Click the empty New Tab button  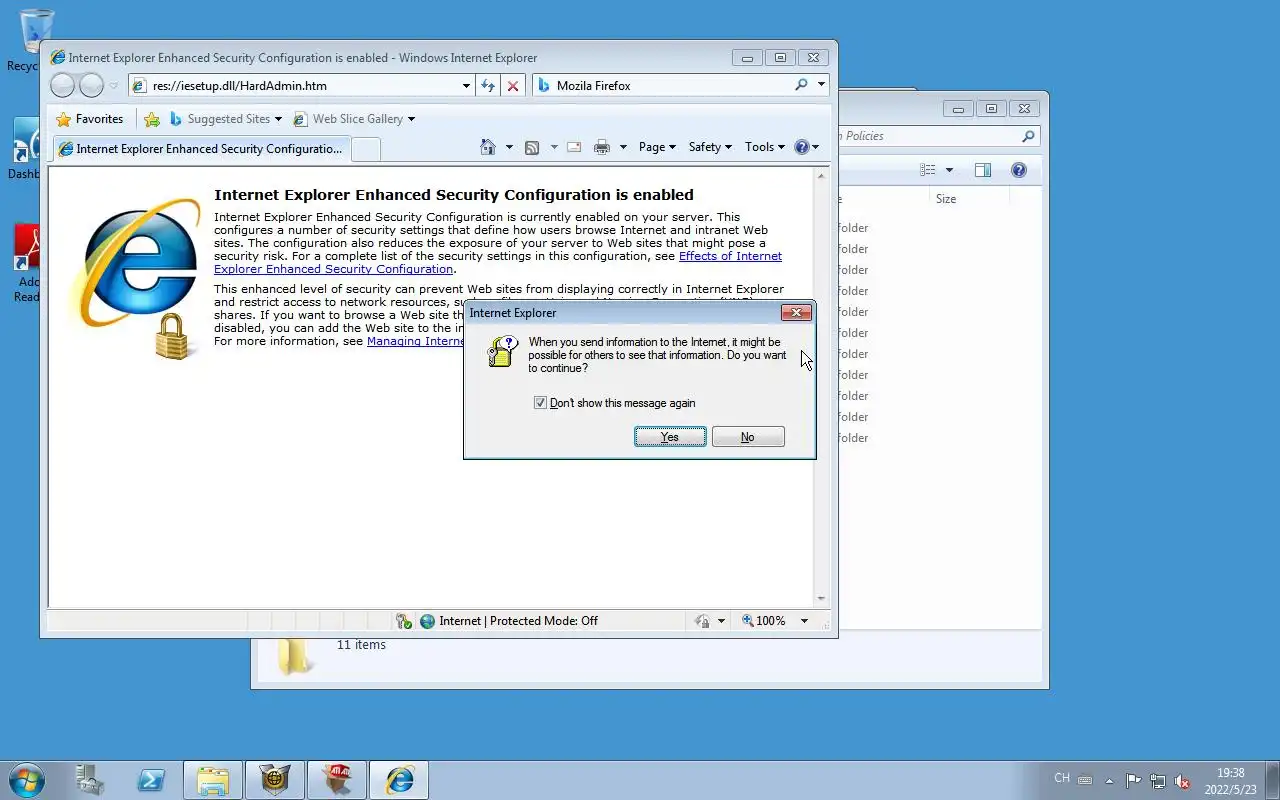(366, 149)
